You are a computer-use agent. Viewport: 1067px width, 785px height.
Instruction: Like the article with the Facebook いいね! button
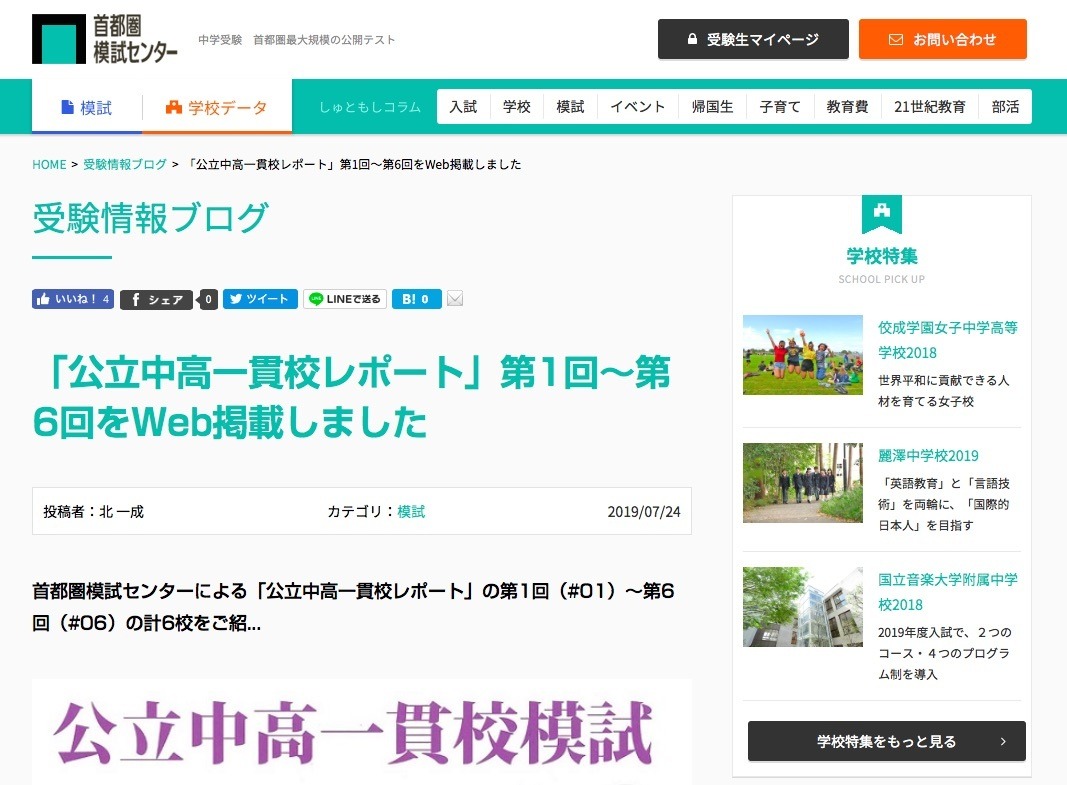[71, 298]
